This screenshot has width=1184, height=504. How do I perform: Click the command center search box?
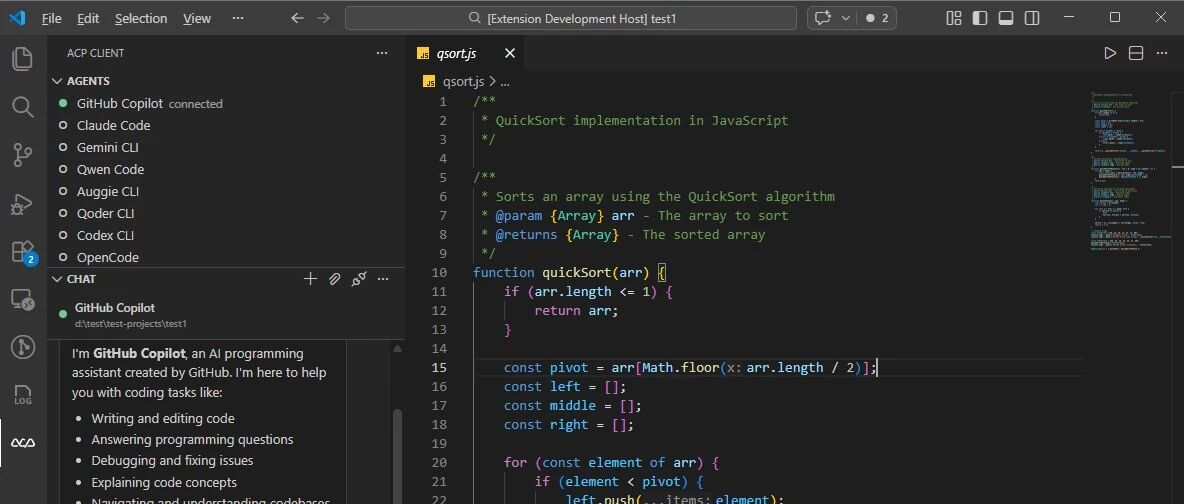(x=571, y=18)
